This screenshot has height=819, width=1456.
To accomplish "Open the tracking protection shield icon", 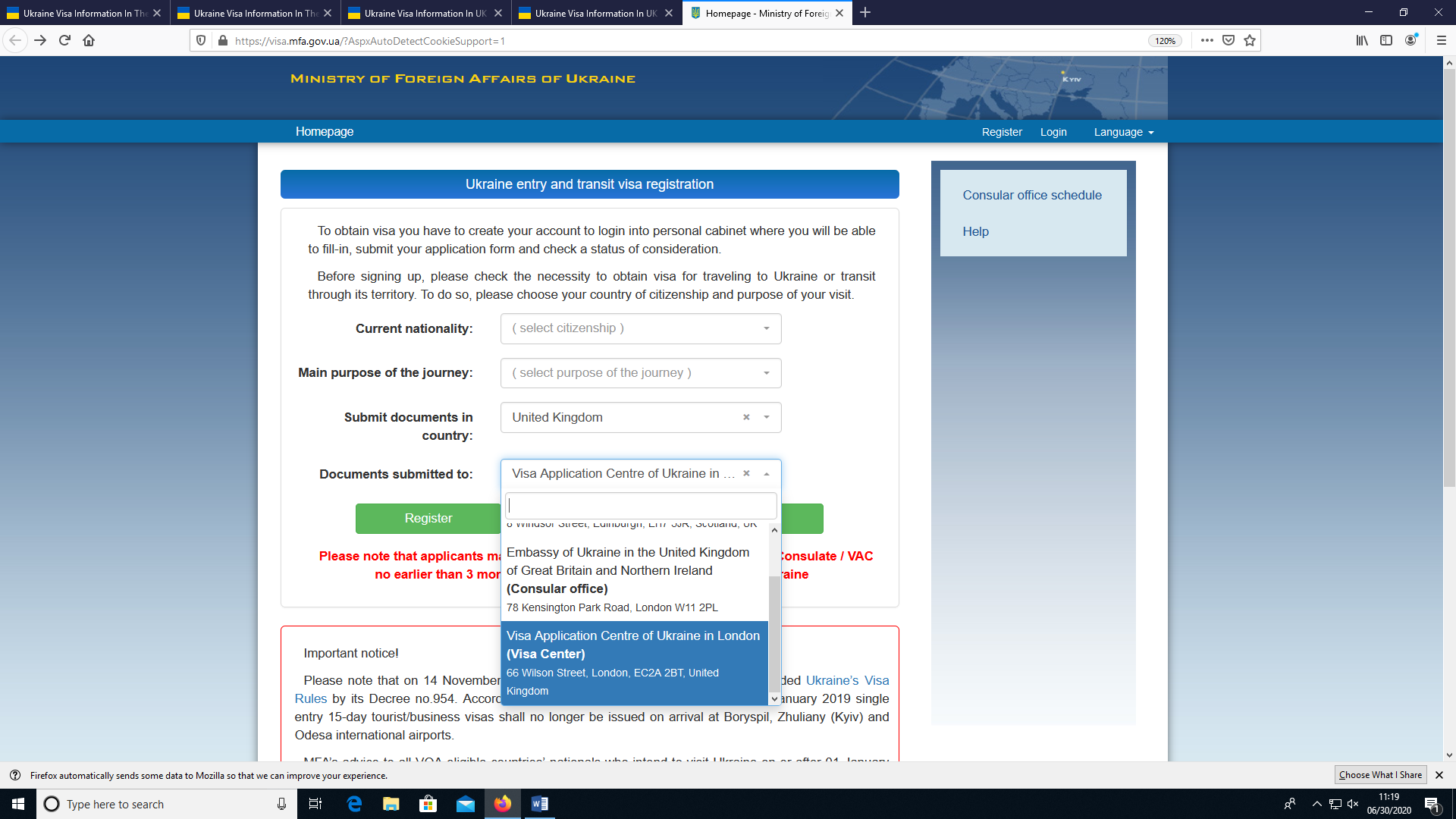I will pos(200,40).
